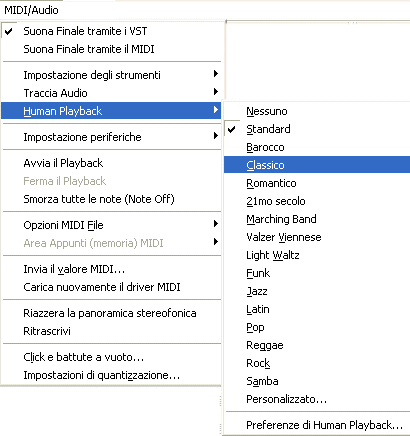This screenshot has height=436, width=410.
Task: Choose the Classico playback style
Action: point(317,165)
